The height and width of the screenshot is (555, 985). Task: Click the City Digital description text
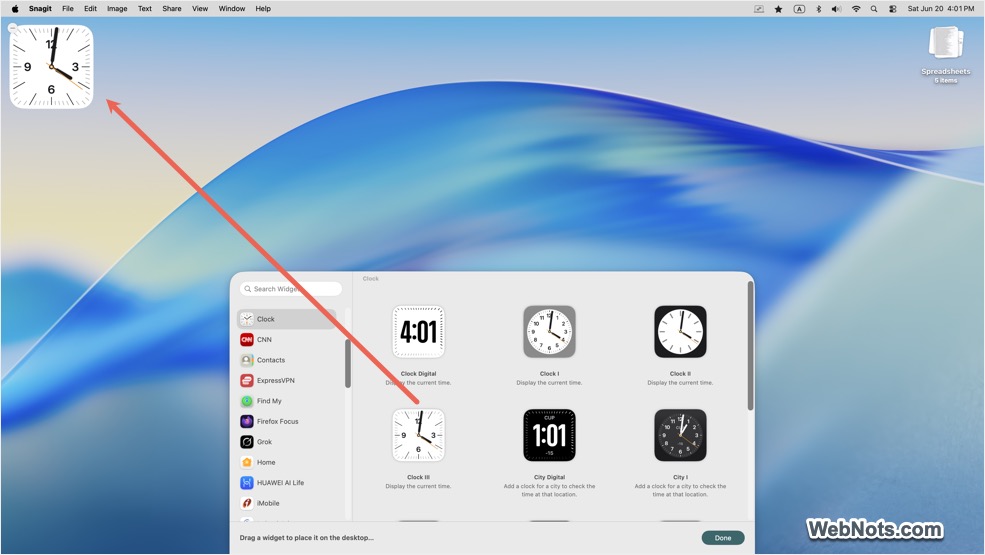pos(550,490)
